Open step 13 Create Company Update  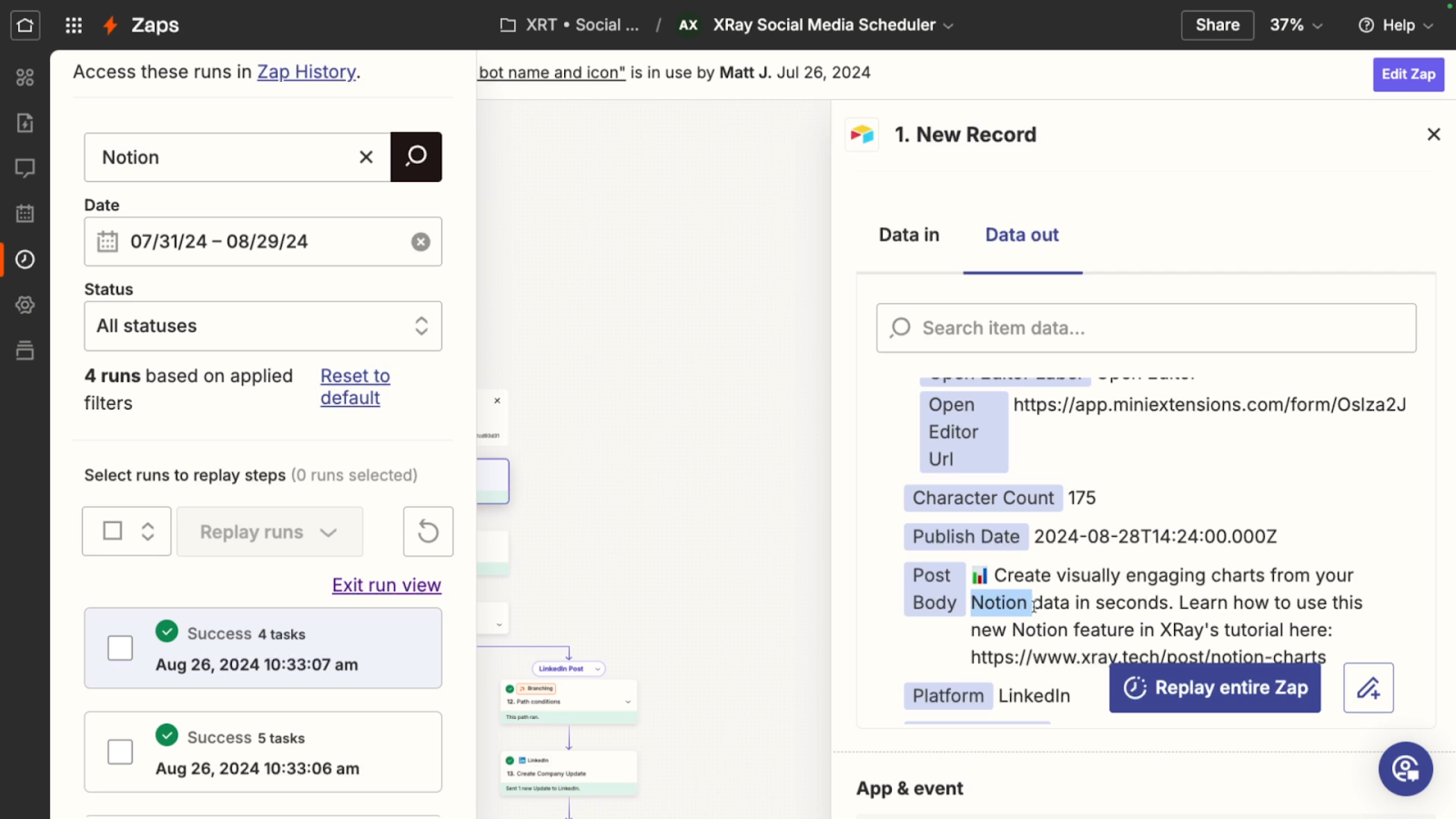click(x=569, y=773)
